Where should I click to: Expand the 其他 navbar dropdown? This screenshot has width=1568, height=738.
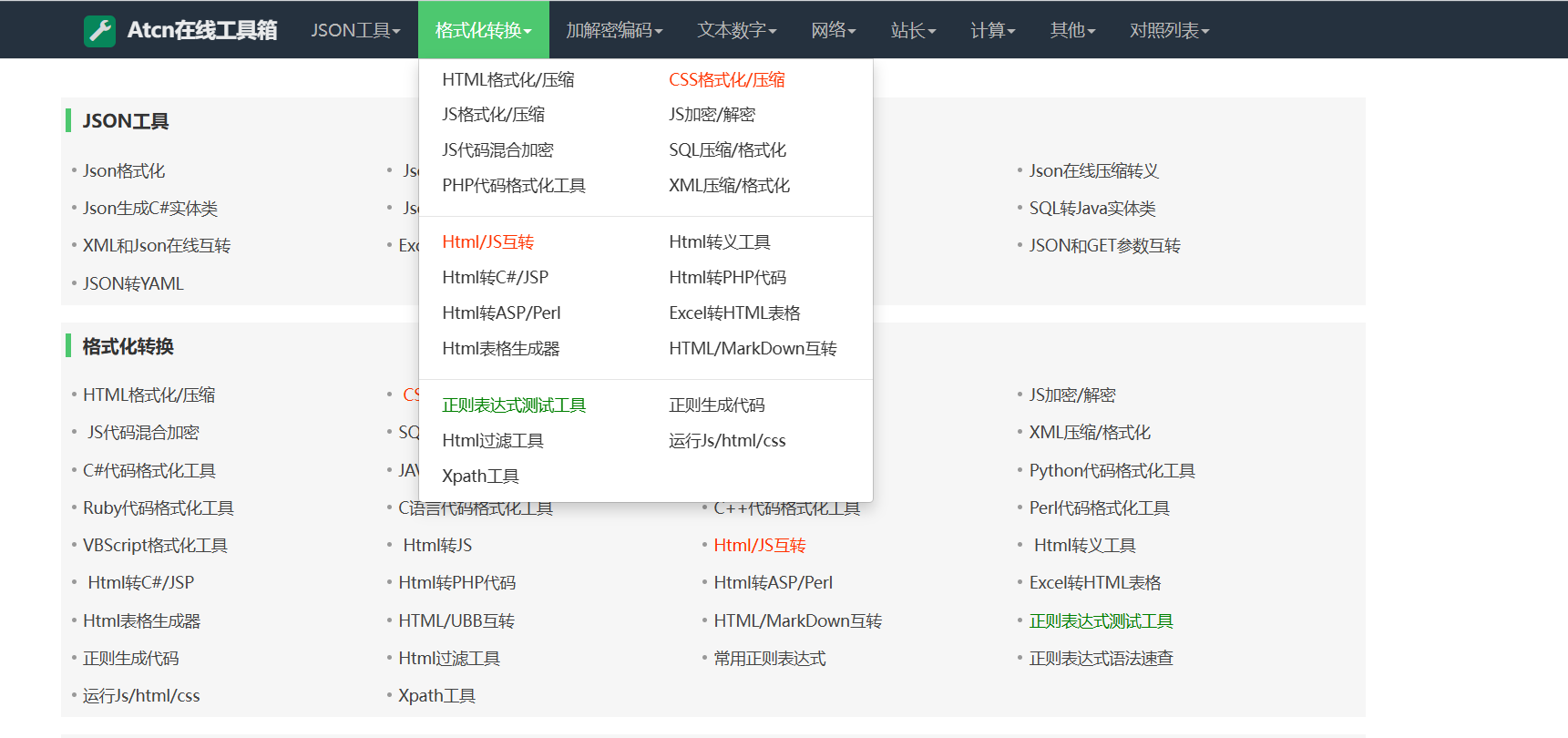point(1072,30)
